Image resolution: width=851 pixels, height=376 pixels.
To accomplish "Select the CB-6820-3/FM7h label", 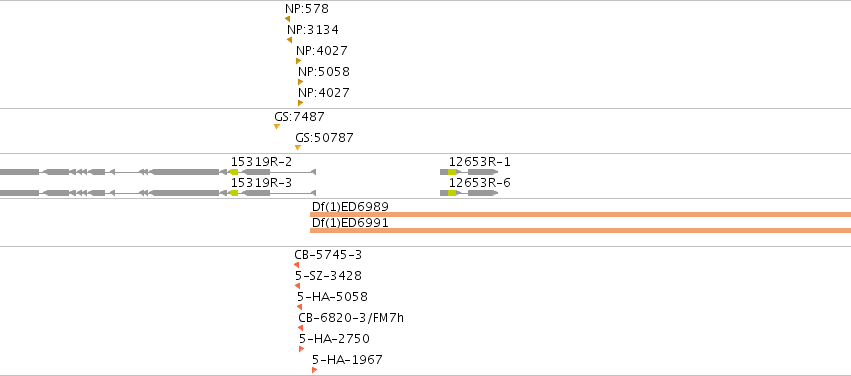I will (x=351, y=317).
